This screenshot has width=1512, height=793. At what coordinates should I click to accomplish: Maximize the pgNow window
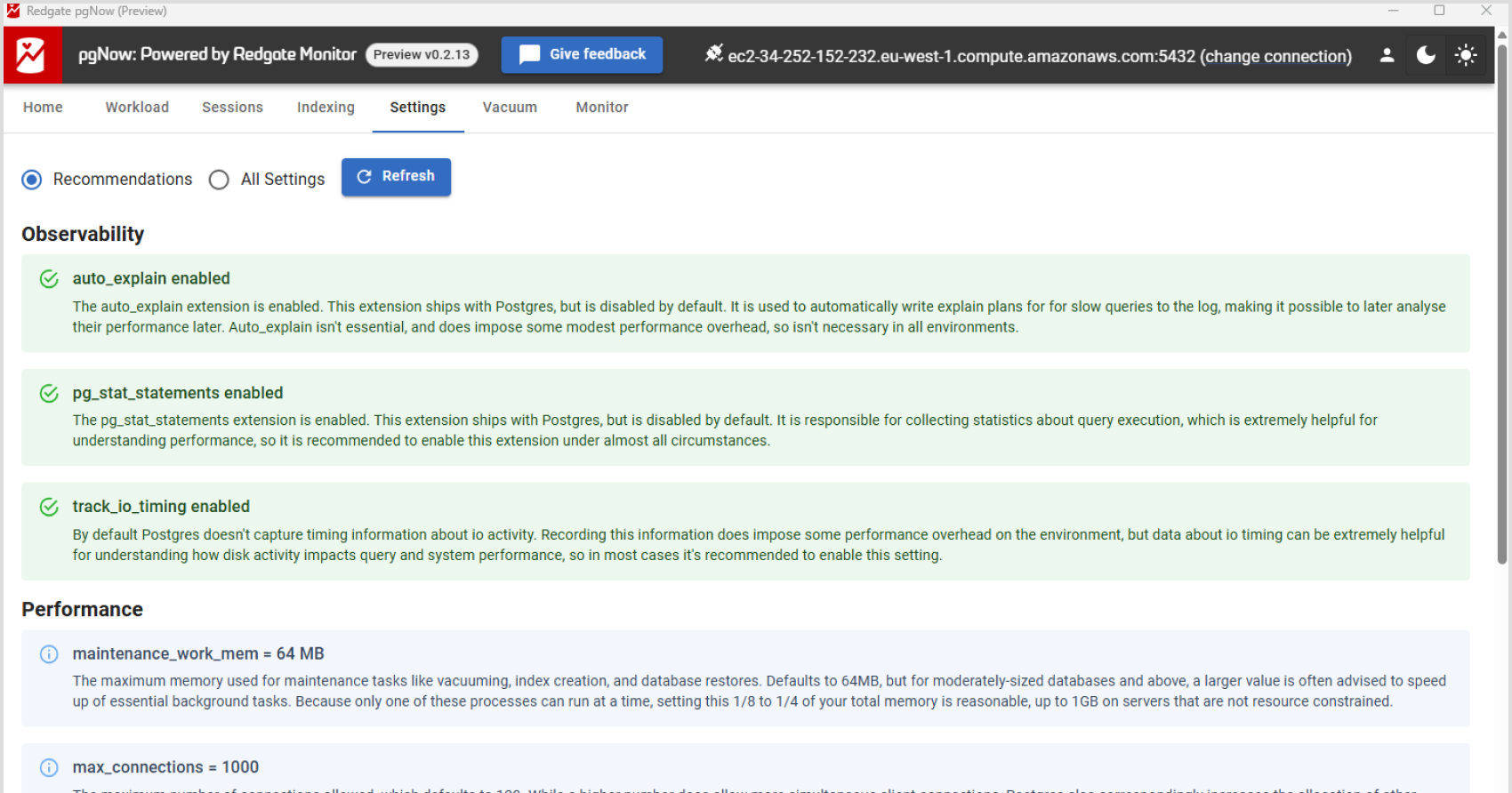coord(1439,11)
